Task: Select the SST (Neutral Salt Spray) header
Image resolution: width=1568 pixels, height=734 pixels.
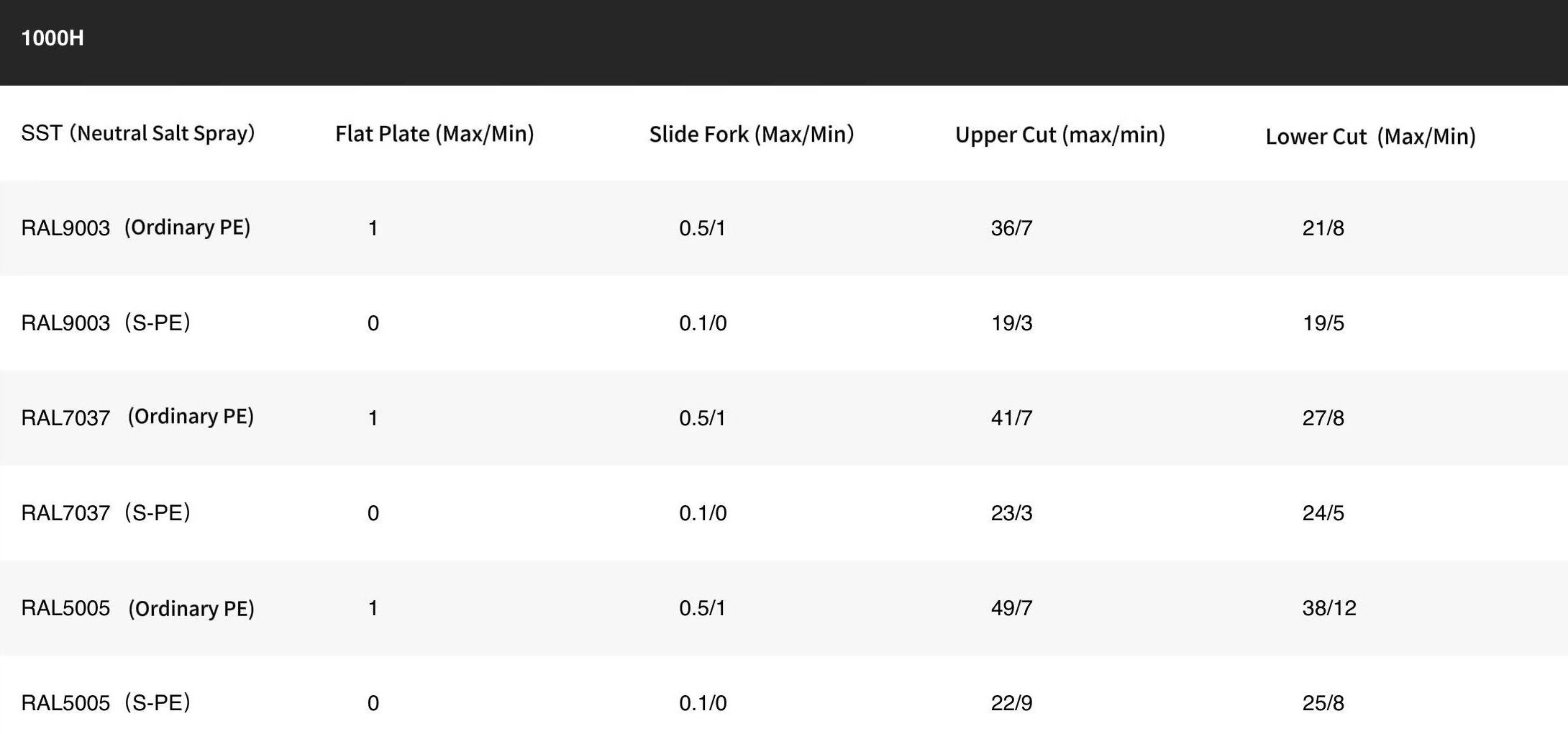Action: pos(137,133)
